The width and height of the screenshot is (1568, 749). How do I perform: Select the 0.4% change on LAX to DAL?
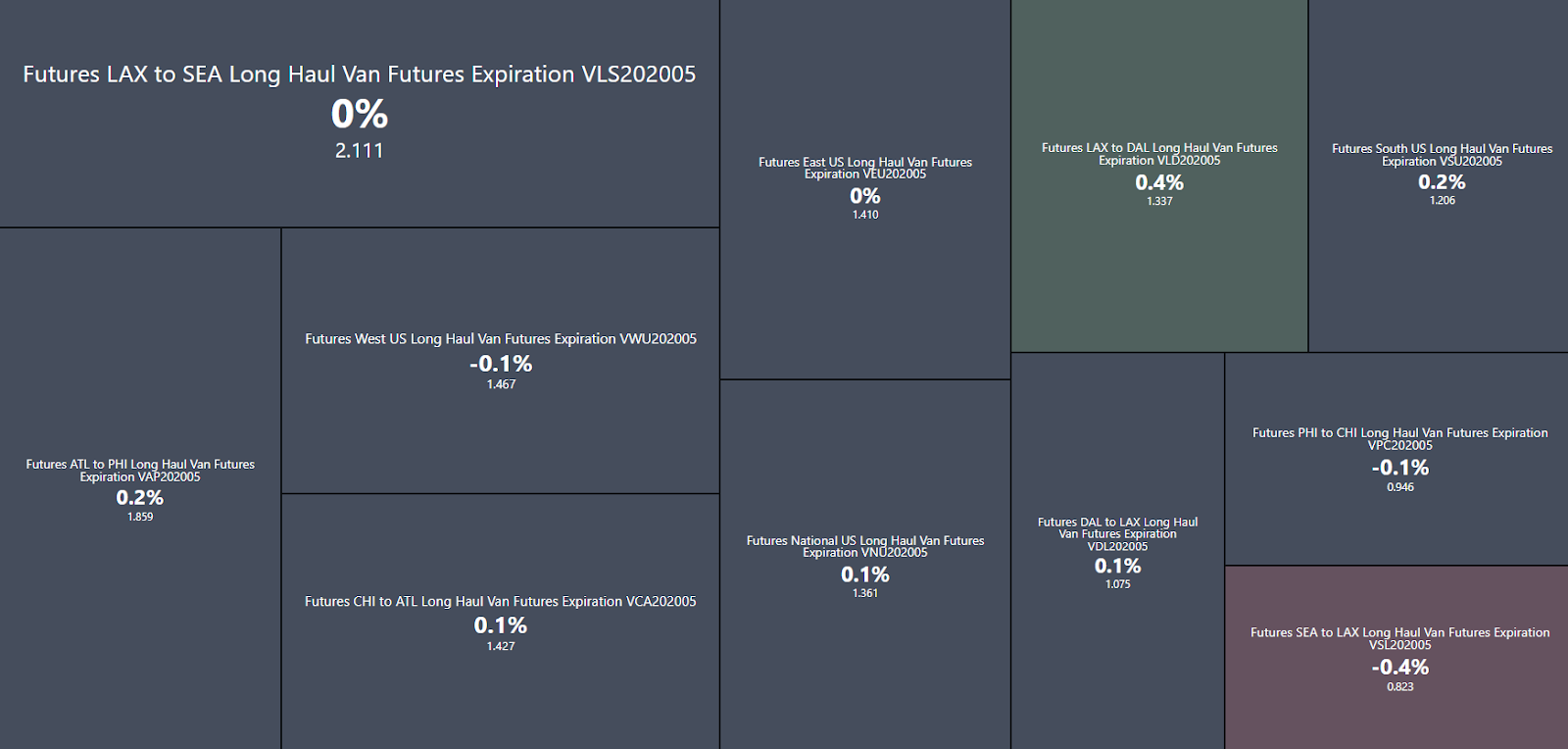point(1159,183)
